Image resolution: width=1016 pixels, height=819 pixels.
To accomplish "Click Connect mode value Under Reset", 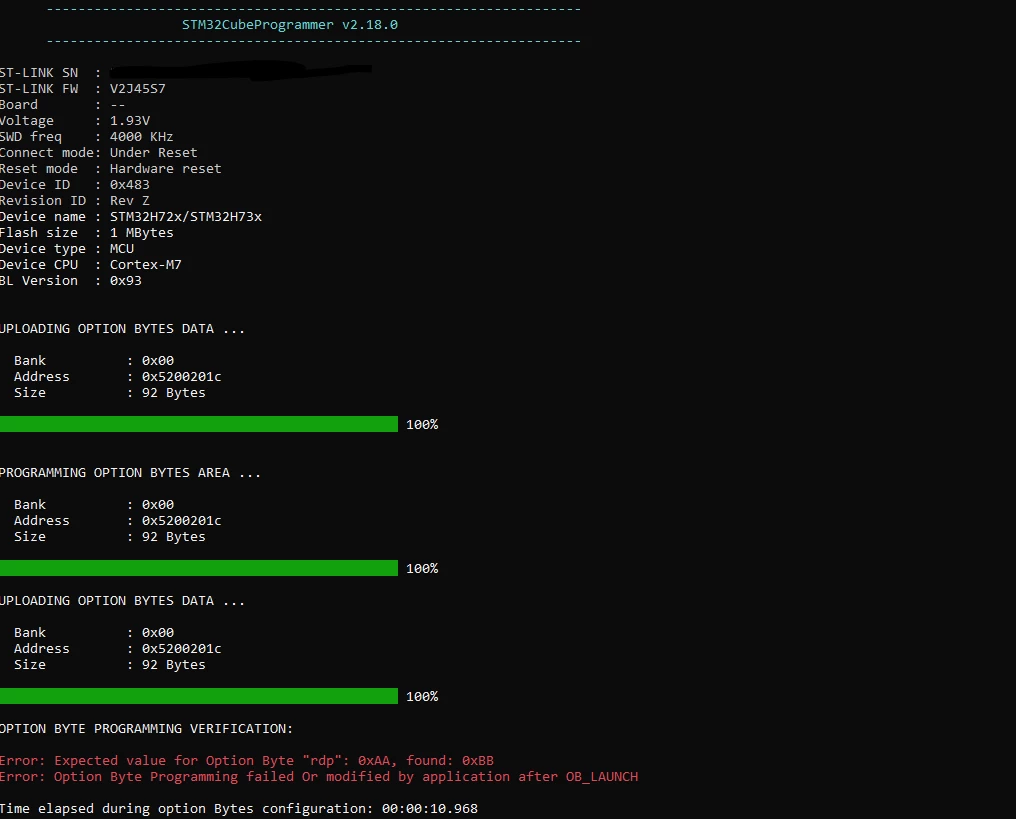I will [x=153, y=153].
